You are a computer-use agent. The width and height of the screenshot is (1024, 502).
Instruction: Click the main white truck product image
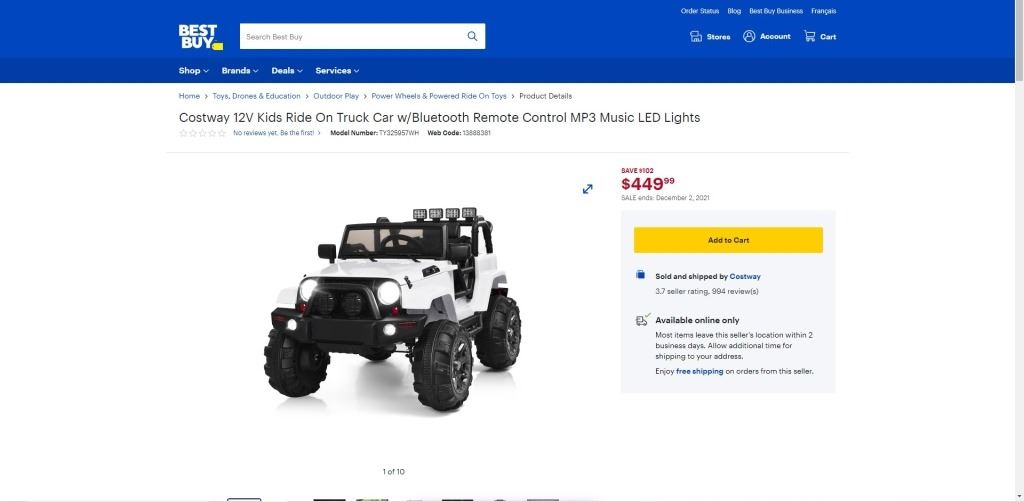click(x=392, y=310)
